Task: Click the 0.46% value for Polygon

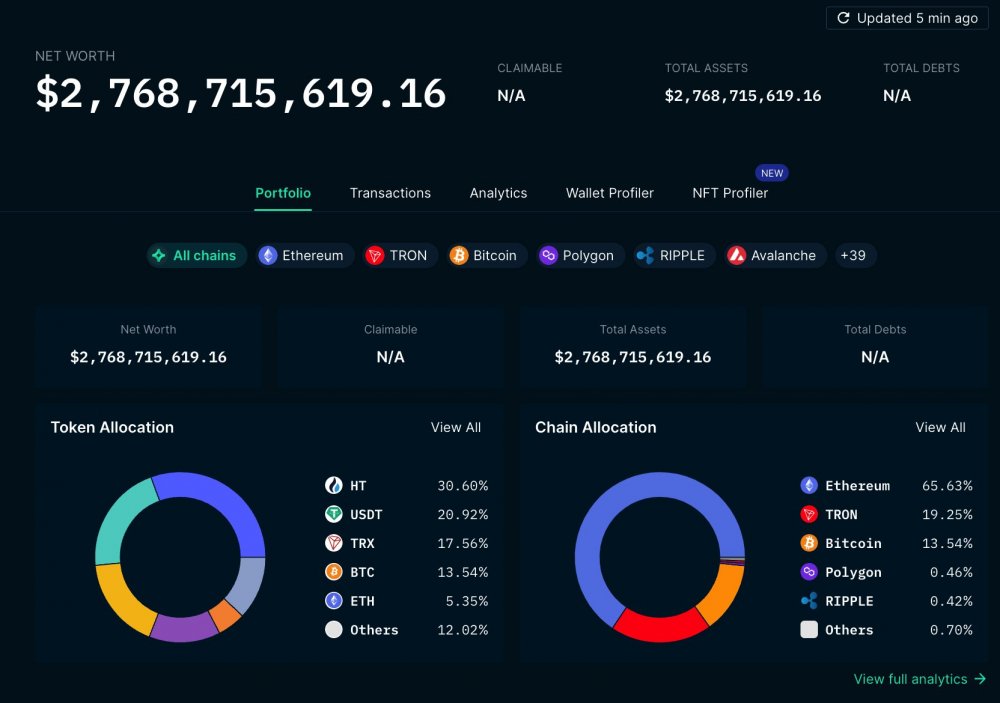Action: tap(951, 572)
